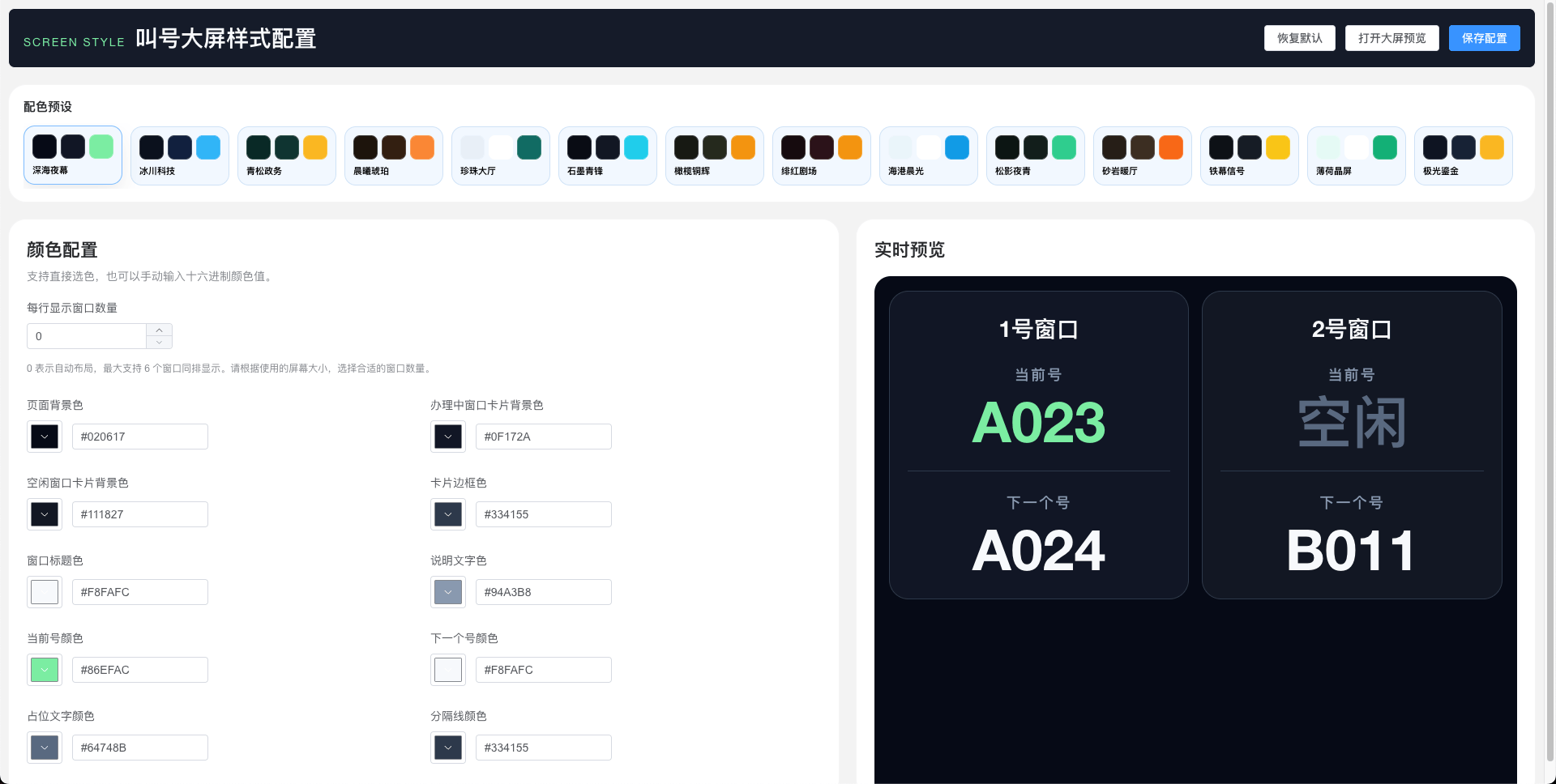
Task: Increase 每行显示窗口数量 with up arrow
Action: point(160,330)
